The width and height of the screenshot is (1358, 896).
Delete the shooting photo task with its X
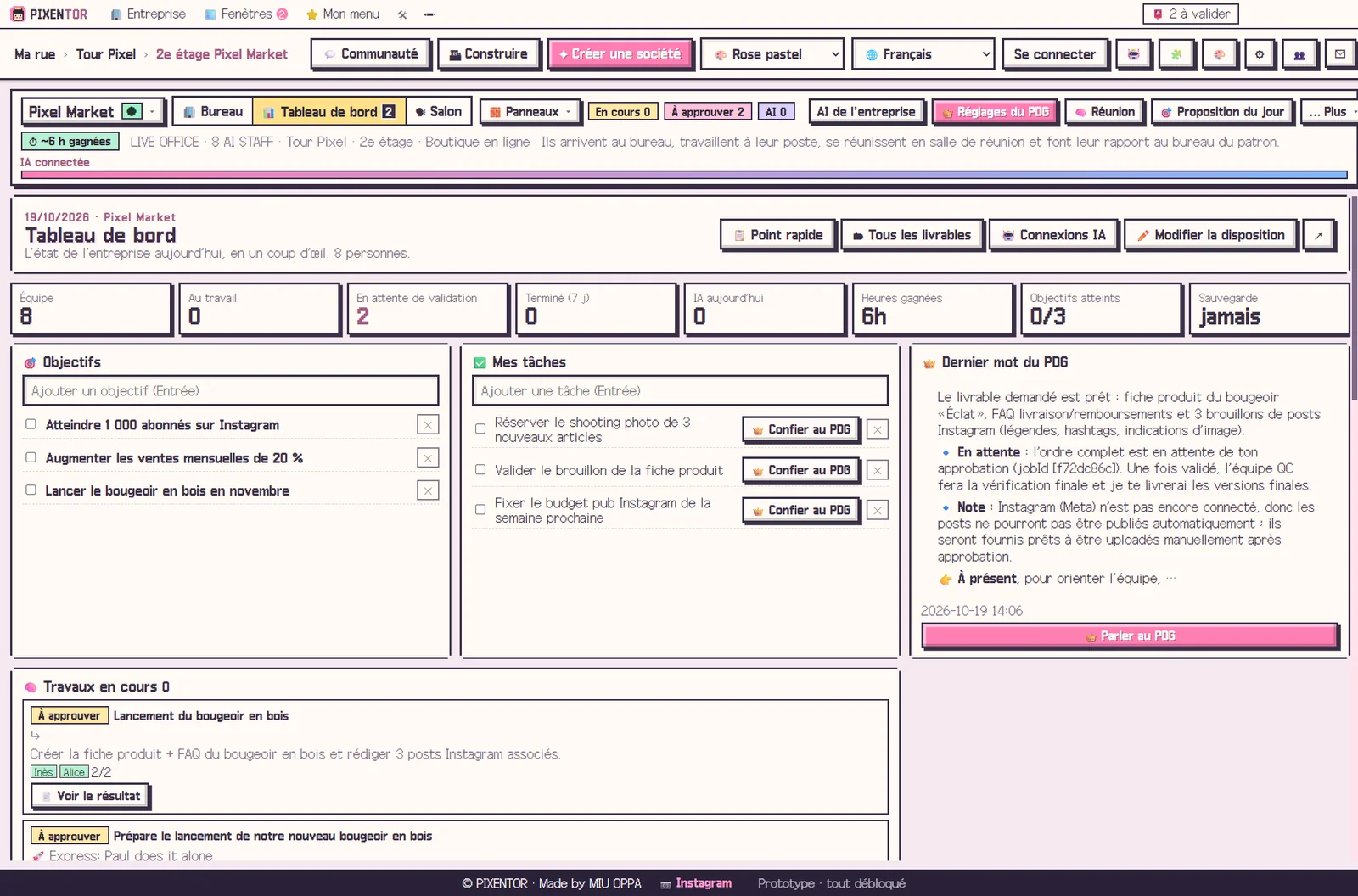[x=878, y=429]
